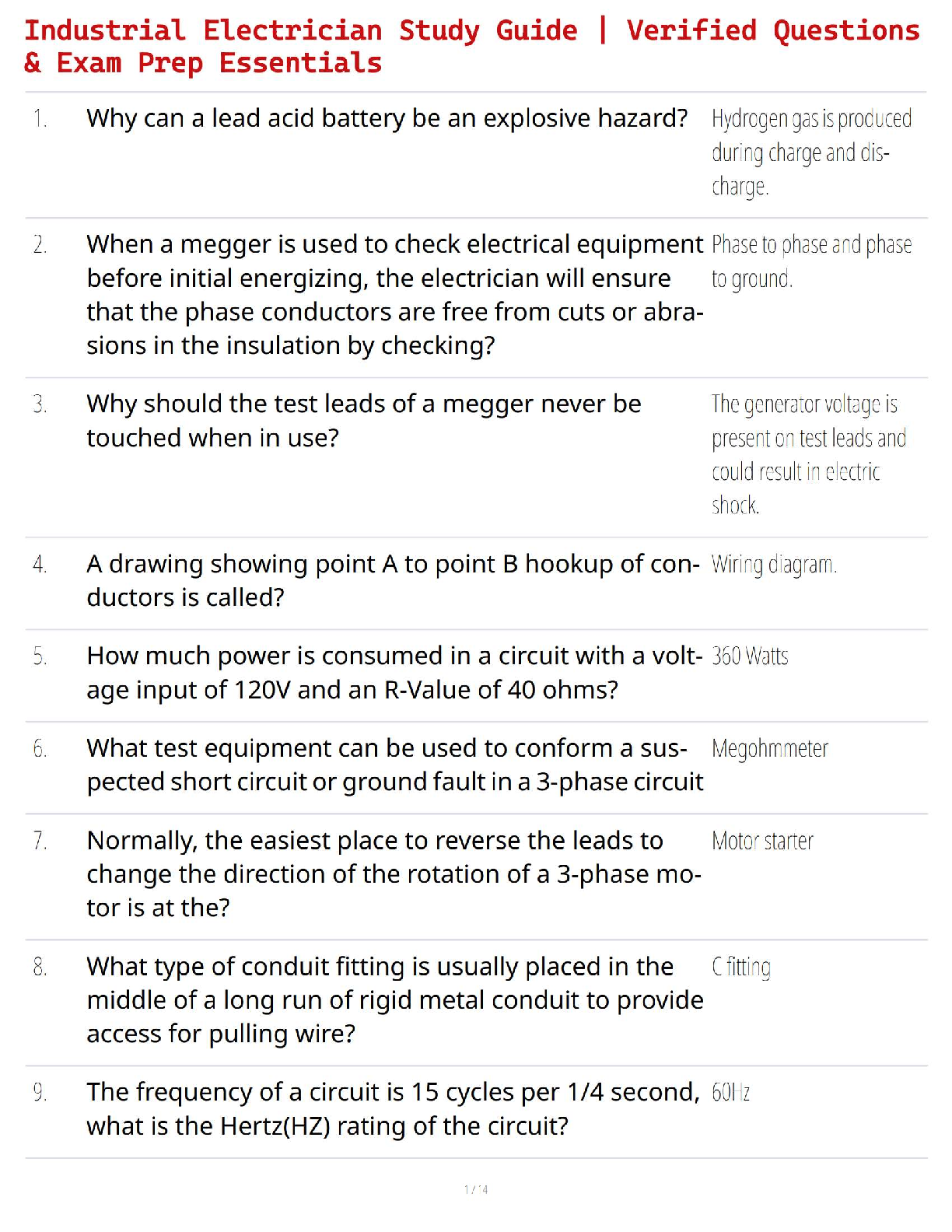Select the 'C fitting' answer

[x=741, y=967]
